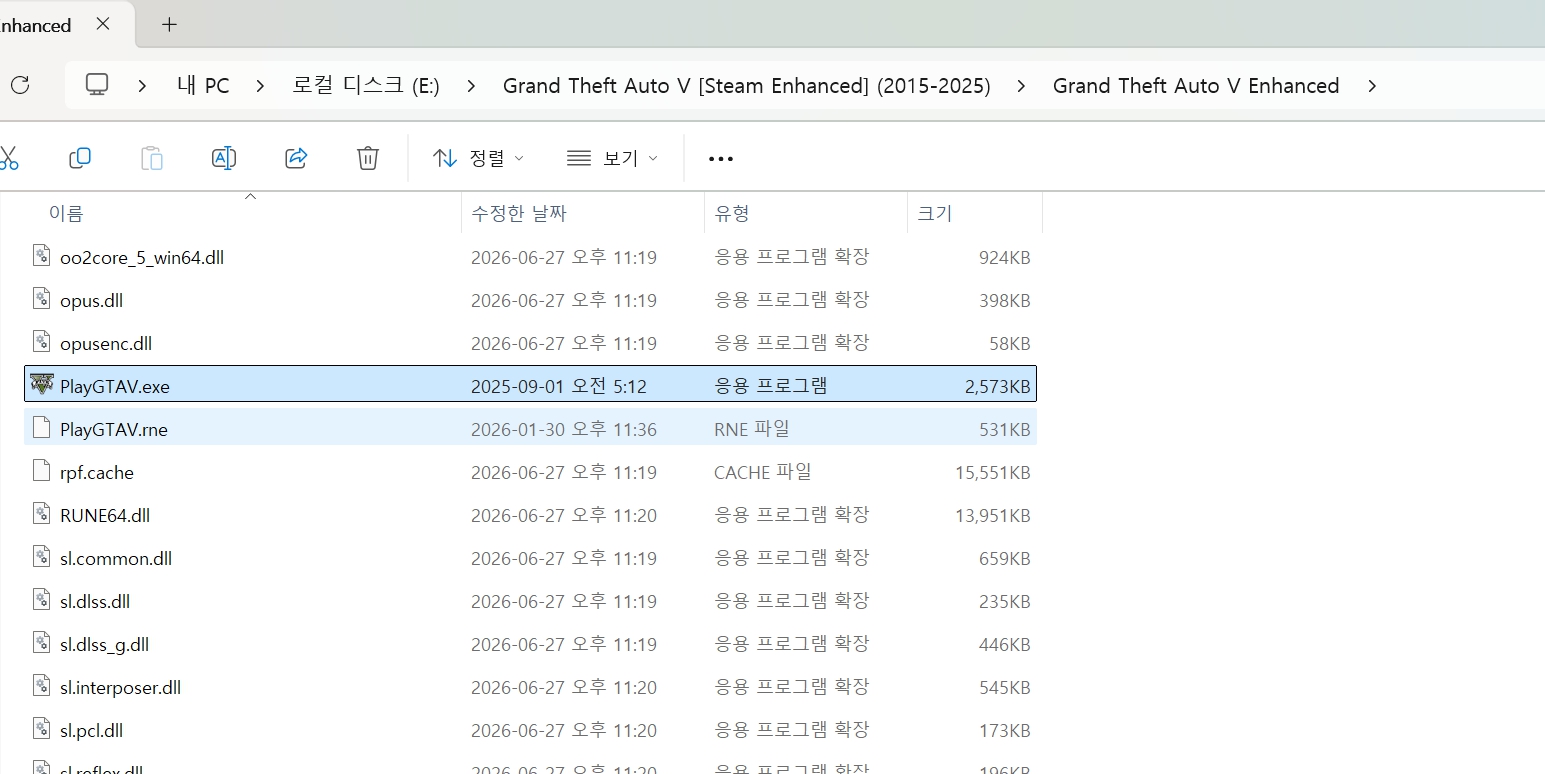Image resolution: width=1545 pixels, height=774 pixels.
Task: Expand chevron after Grand Theft Auto V Enhanced
Action: [x=1372, y=86]
